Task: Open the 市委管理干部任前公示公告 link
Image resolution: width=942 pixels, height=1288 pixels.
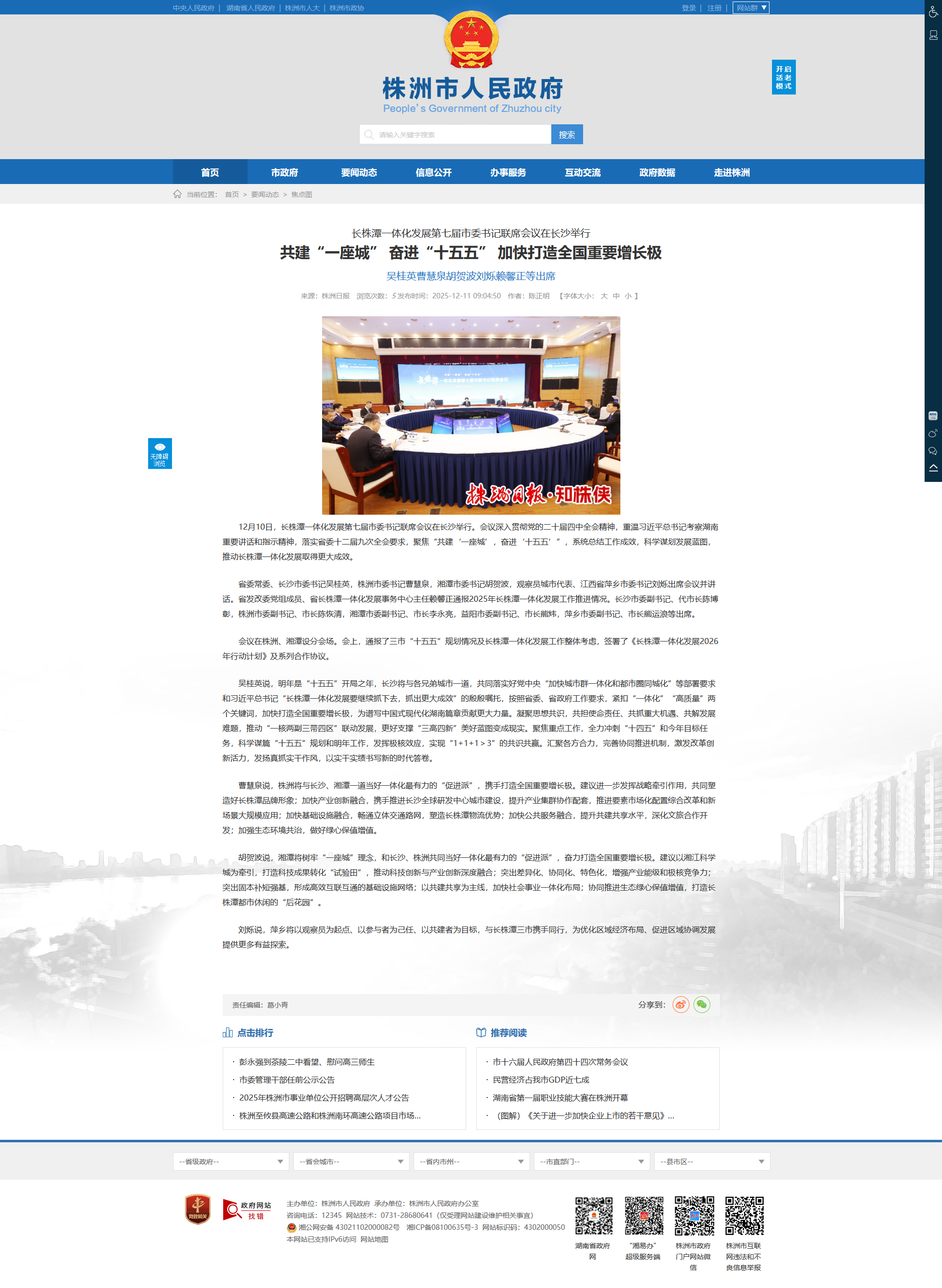Action: coord(287,1080)
